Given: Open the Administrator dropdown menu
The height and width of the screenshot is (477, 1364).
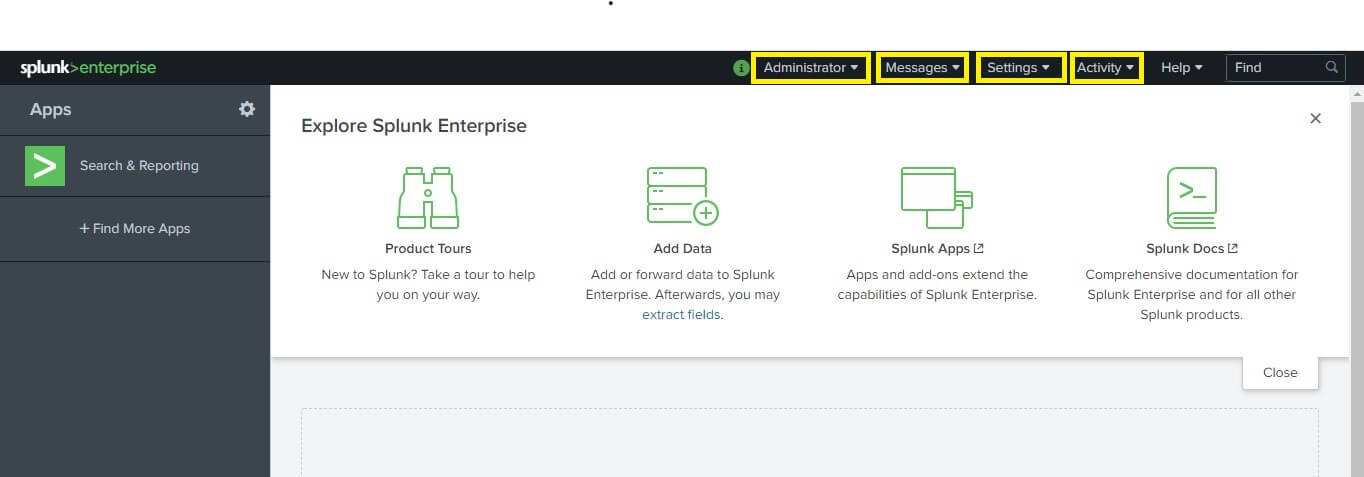Looking at the screenshot, I should 811,68.
